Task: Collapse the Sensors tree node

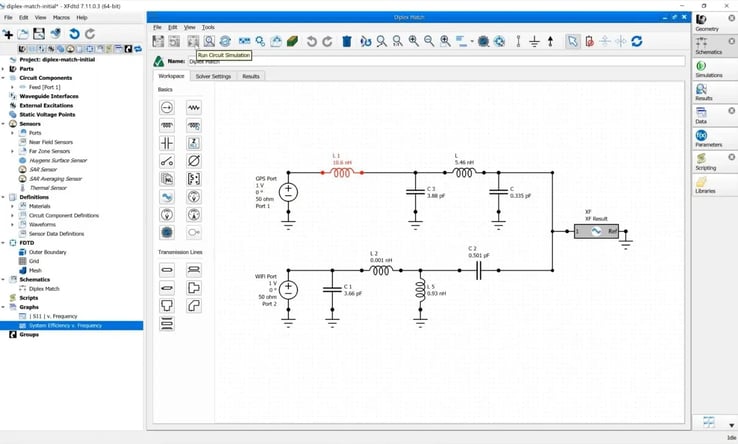Action: tap(5, 124)
